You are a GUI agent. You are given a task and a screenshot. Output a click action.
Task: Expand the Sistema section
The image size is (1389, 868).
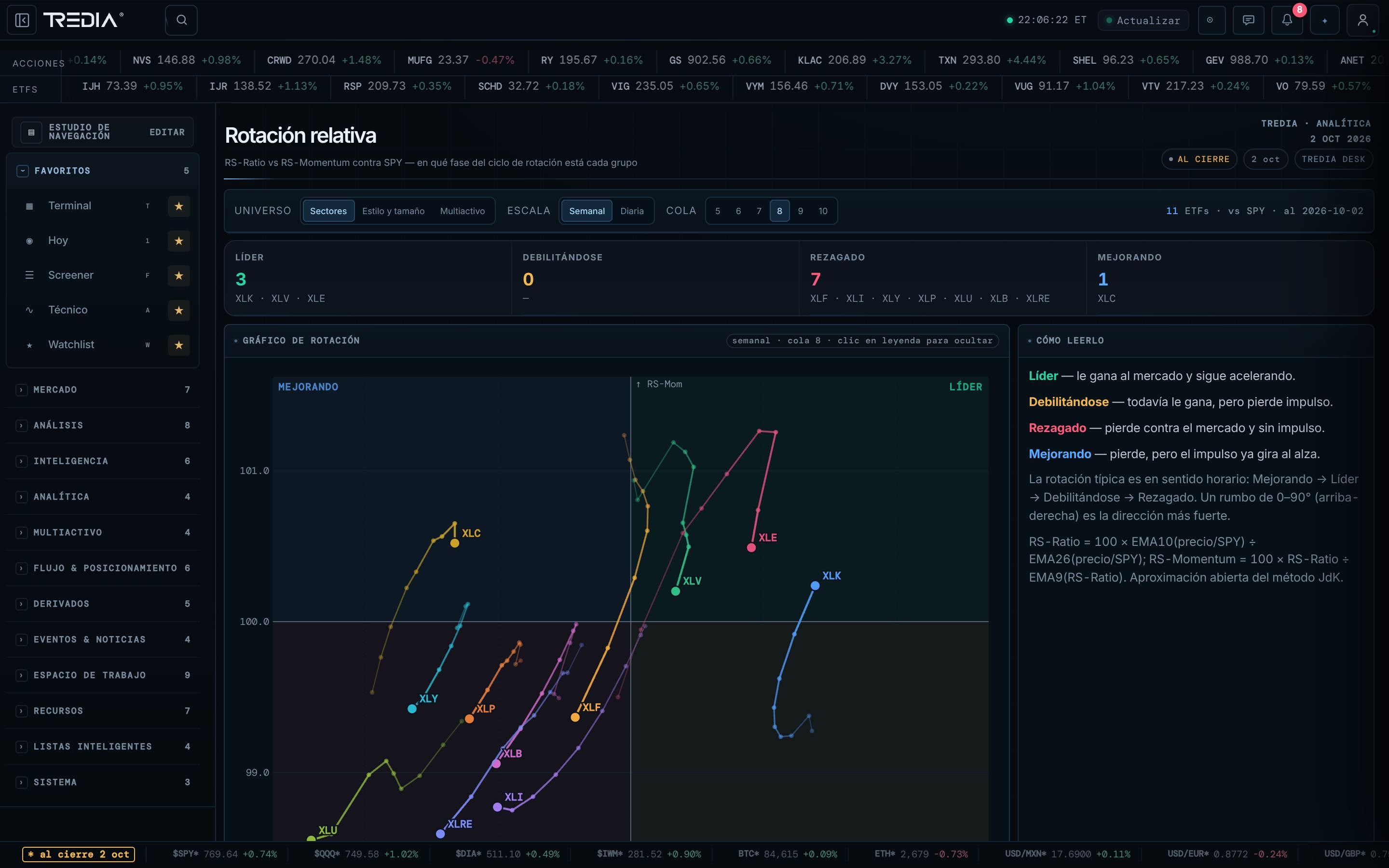(102, 783)
